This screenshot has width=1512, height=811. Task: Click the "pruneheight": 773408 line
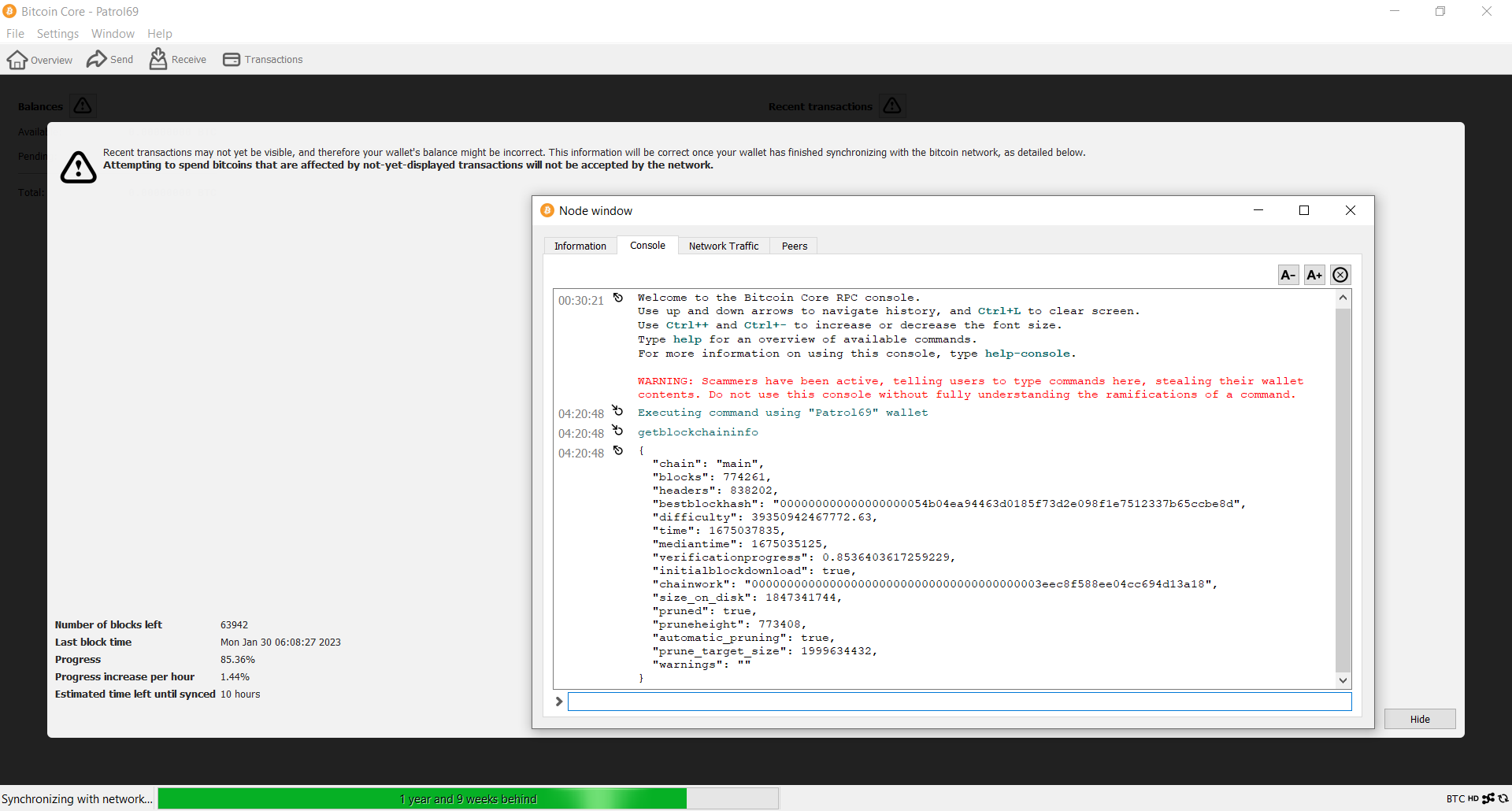point(728,624)
